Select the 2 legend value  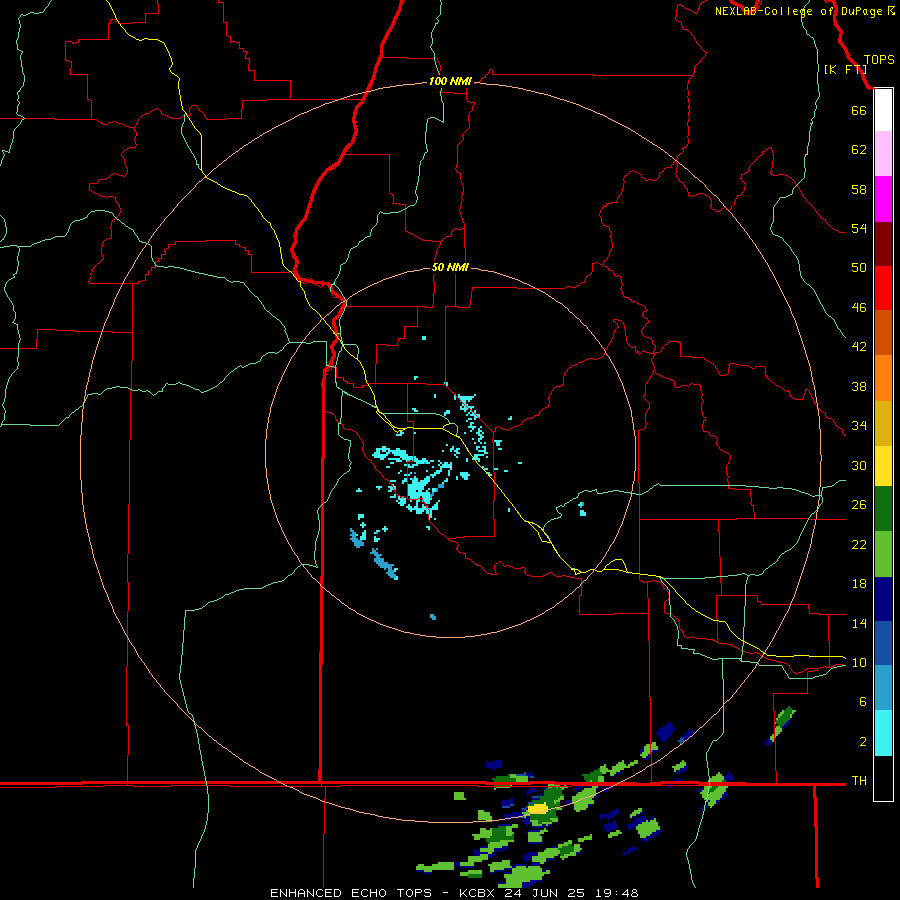click(x=863, y=742)
